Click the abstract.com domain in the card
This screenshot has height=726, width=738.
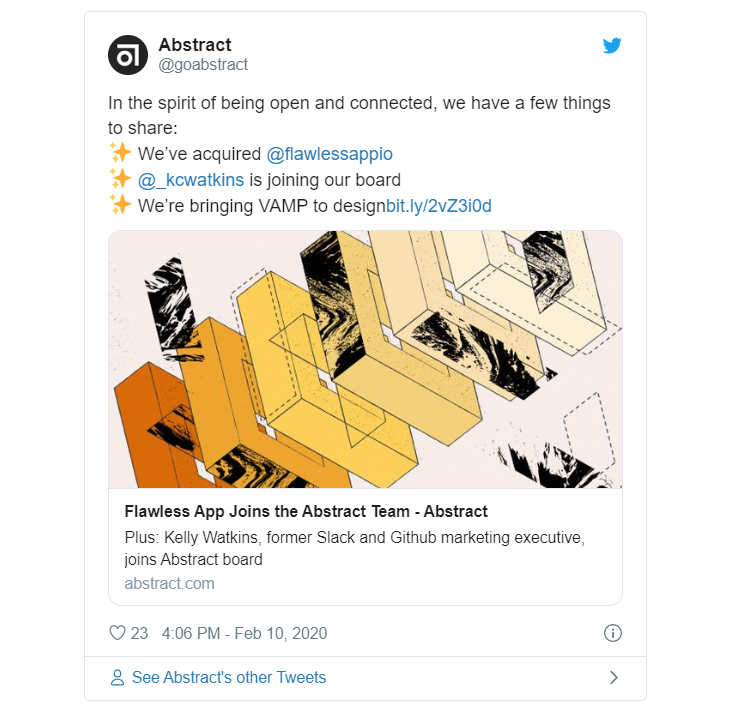coord(169,583)
